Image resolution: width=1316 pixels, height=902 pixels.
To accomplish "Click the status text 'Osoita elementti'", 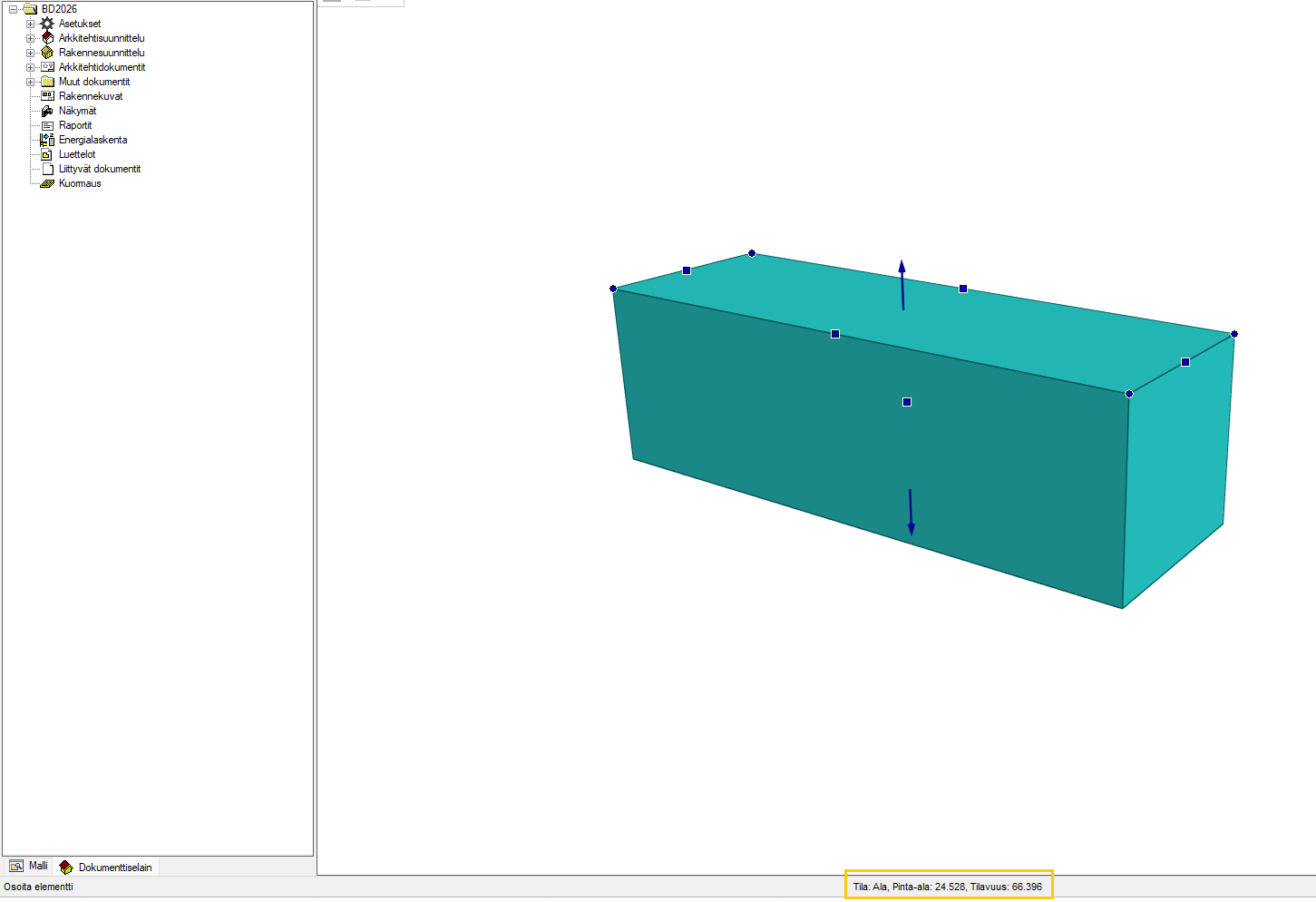I will 39,887.
